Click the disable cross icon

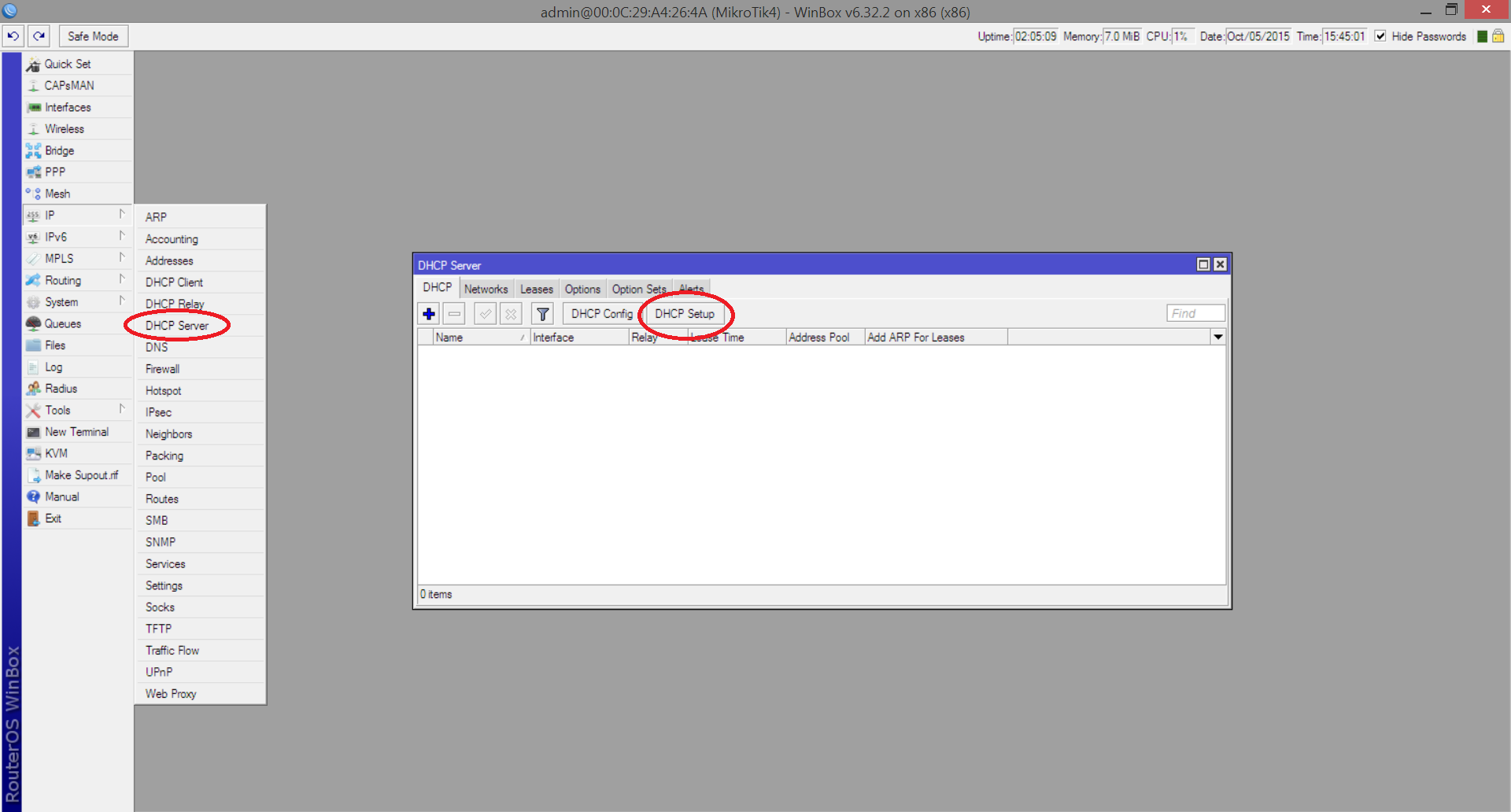pyautogui.click(x=511, y=314)
